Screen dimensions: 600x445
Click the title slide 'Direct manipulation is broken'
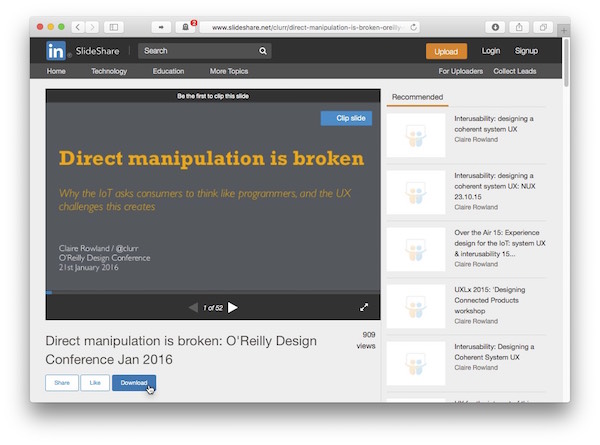coord(211,158)
